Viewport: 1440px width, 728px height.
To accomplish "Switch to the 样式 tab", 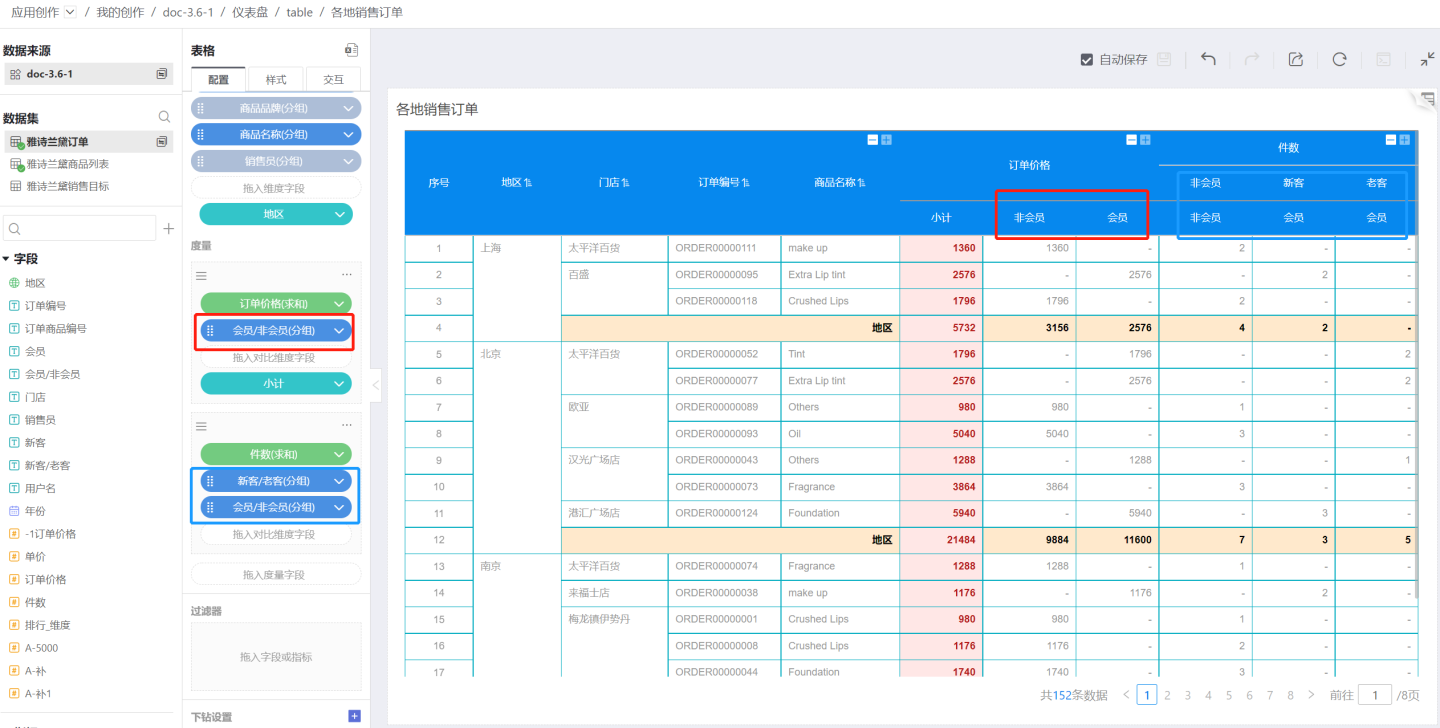I will 275,80.
